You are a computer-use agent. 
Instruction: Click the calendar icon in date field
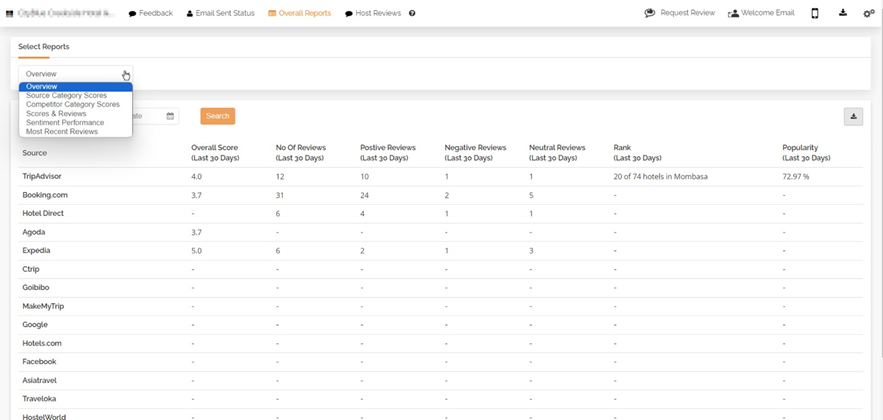[170, 116]
